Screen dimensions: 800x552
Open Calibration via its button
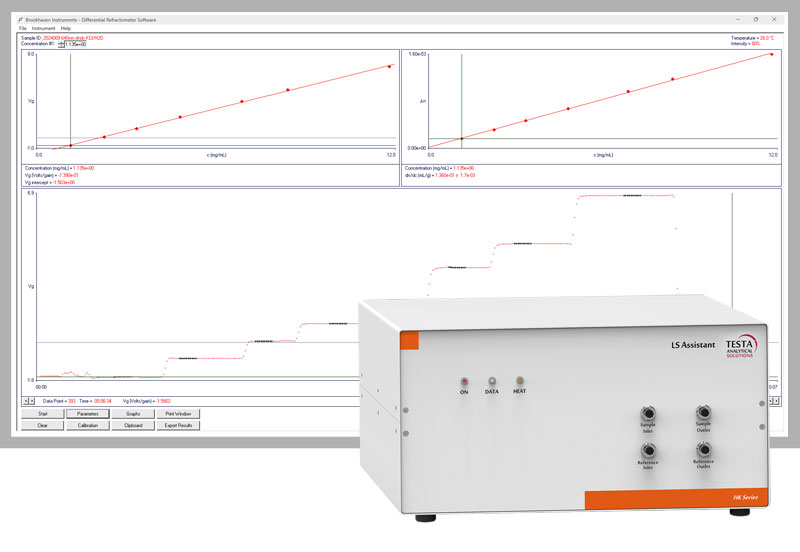point(88,425)
